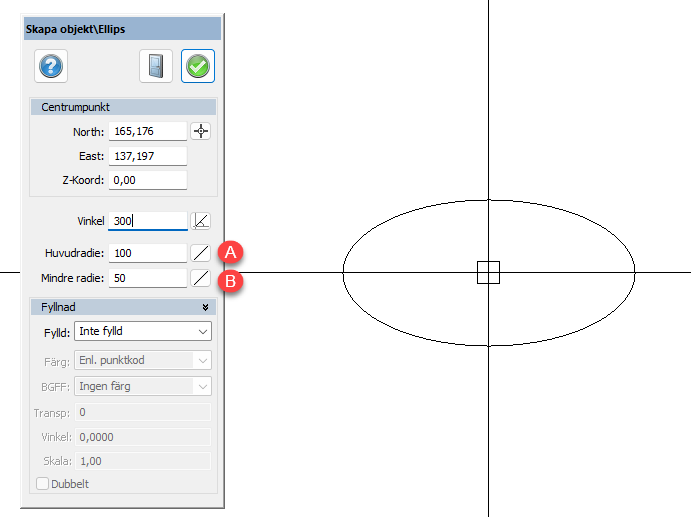Screen dimensions: 691x517
Task: Click measure icon next to Mindre radie
Action: (201, 278)
